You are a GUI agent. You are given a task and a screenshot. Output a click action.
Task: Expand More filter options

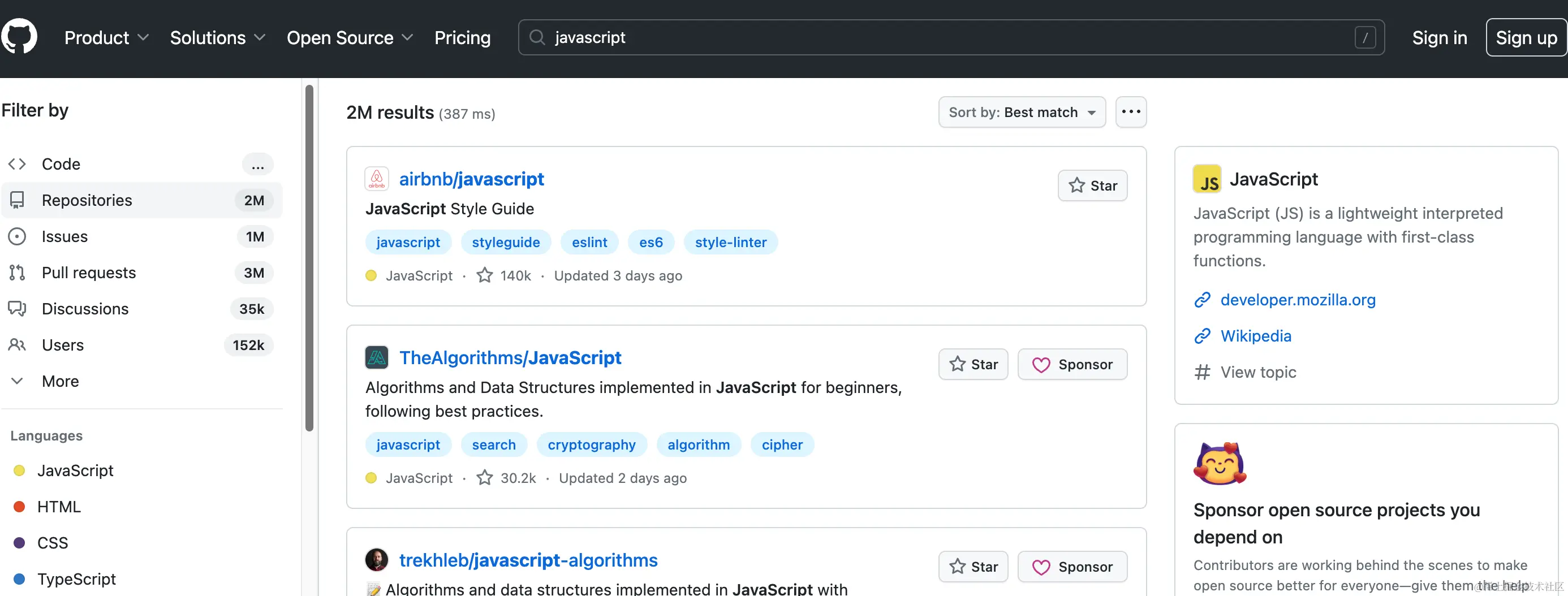tap(61, 381)
